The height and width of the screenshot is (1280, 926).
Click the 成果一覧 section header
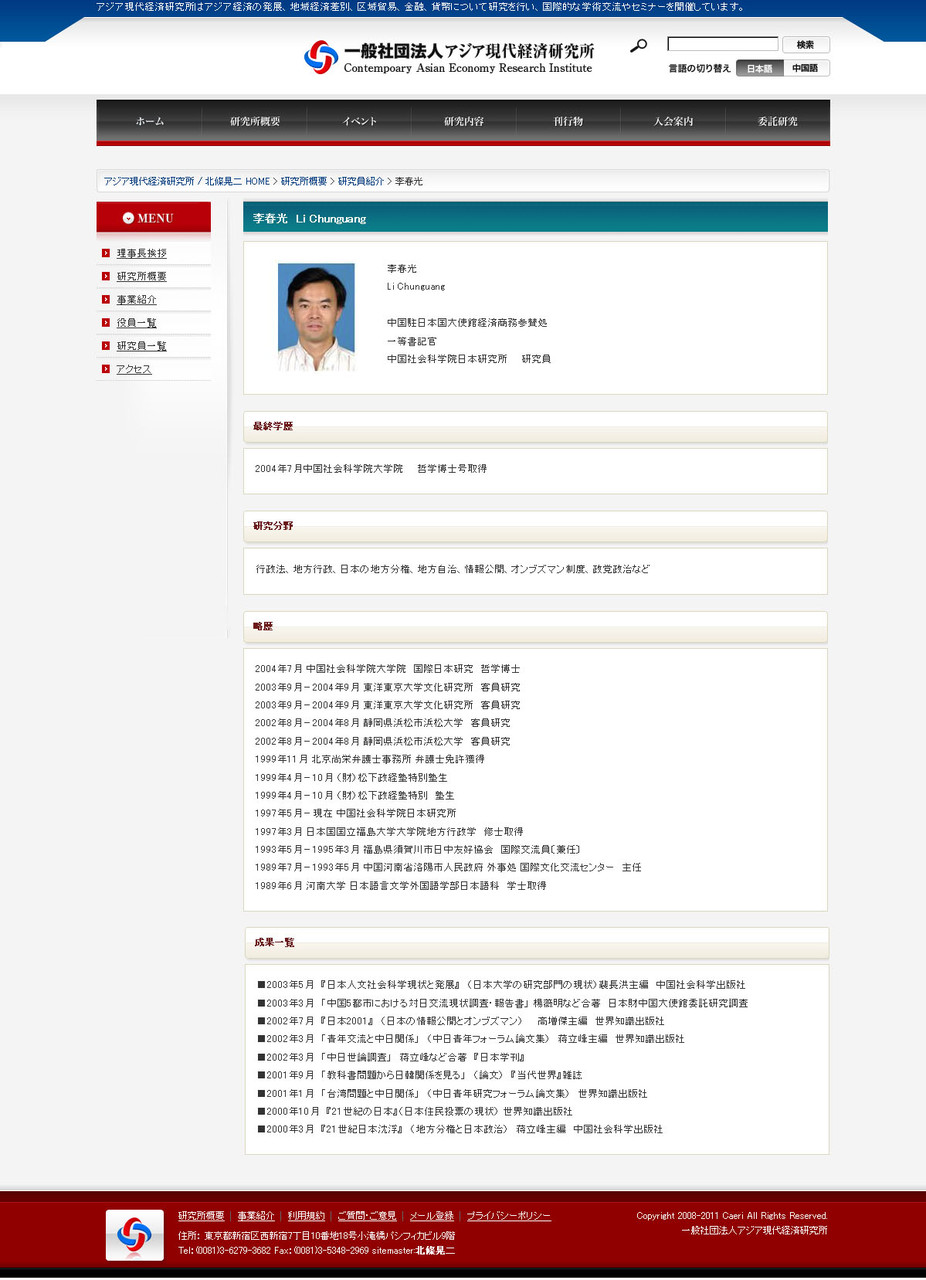(x=537, y=943)
